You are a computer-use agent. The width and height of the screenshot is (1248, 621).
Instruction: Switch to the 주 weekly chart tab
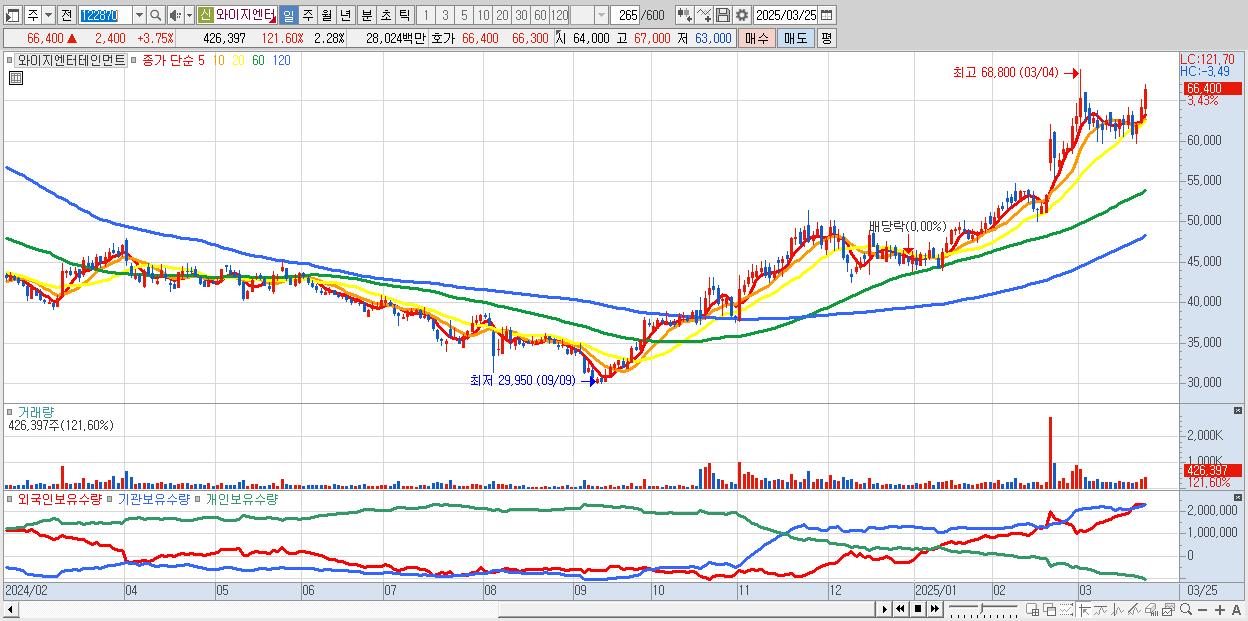pyautogui.click(x=307, y=15)
